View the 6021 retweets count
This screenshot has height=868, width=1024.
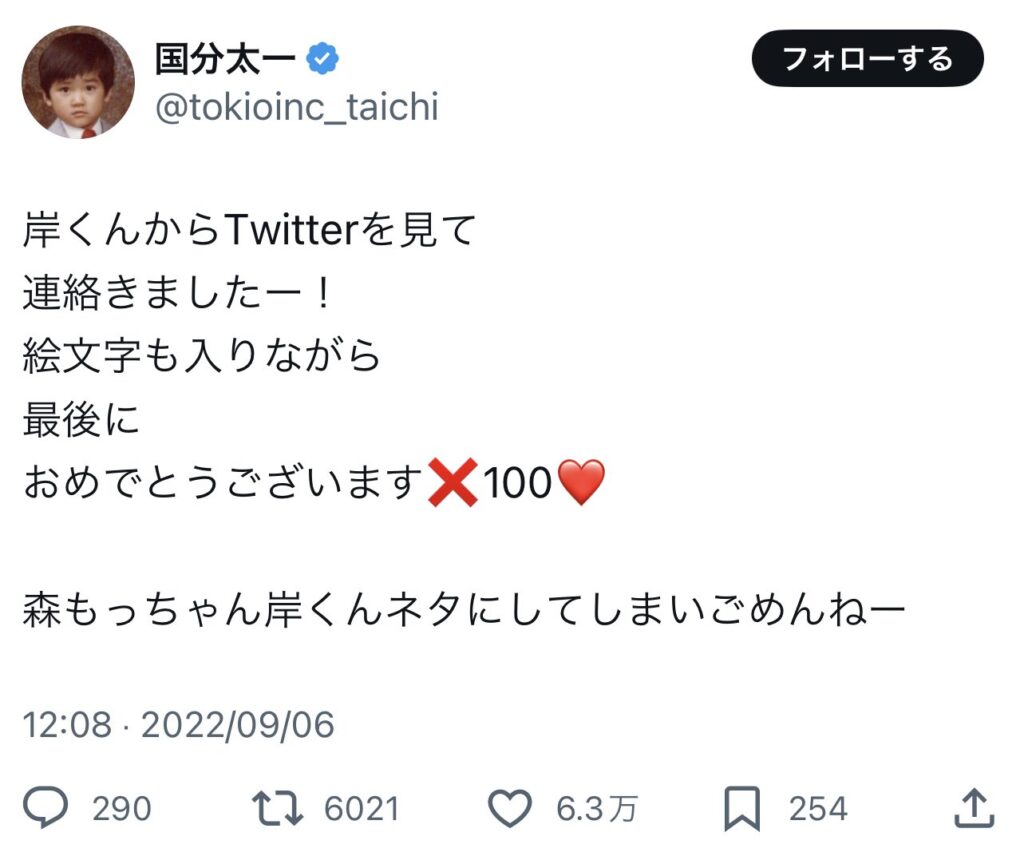tap(361, 808)
